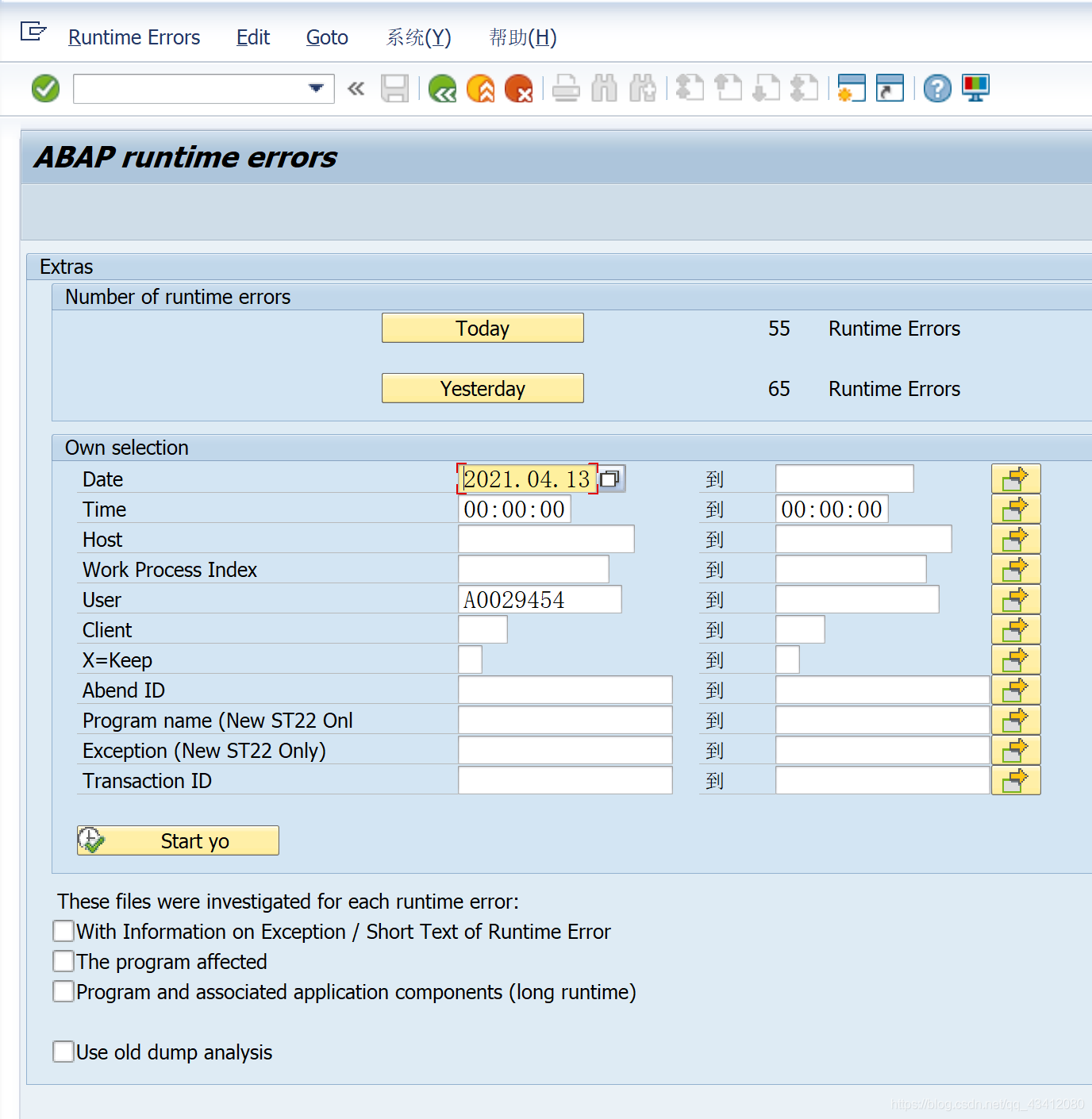Click the Previous Page icon
Viewport: 1092px width, 1119px height.
[x=728, y=88]
